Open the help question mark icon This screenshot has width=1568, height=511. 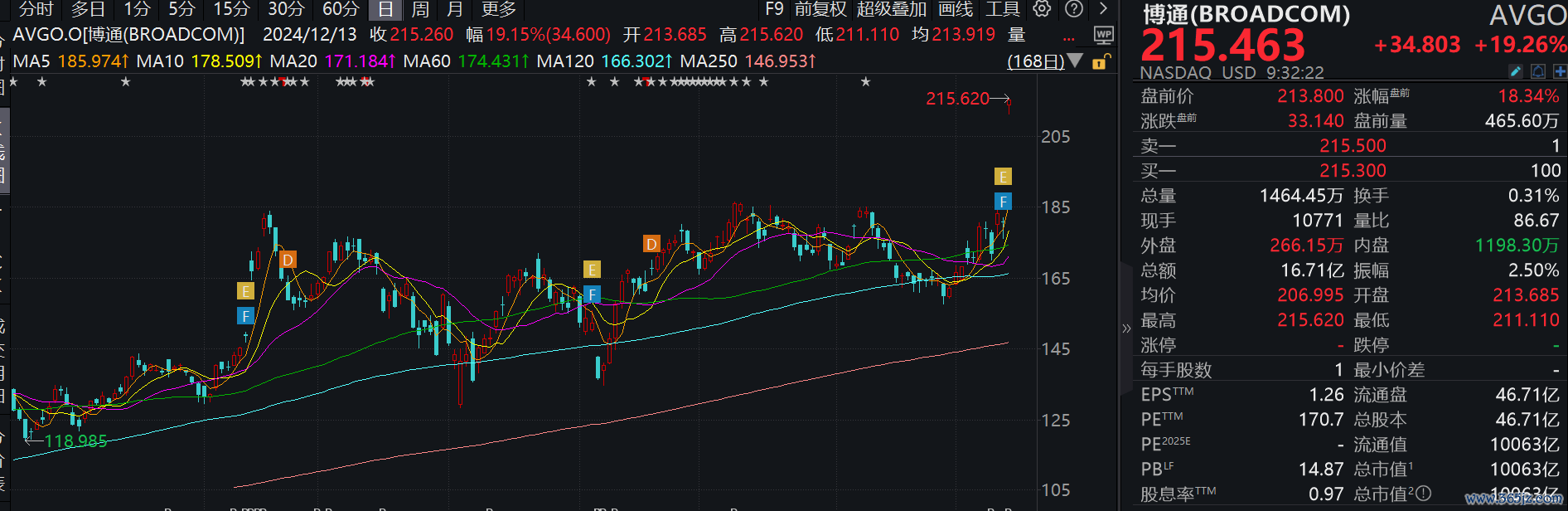tap(1073, 9)
